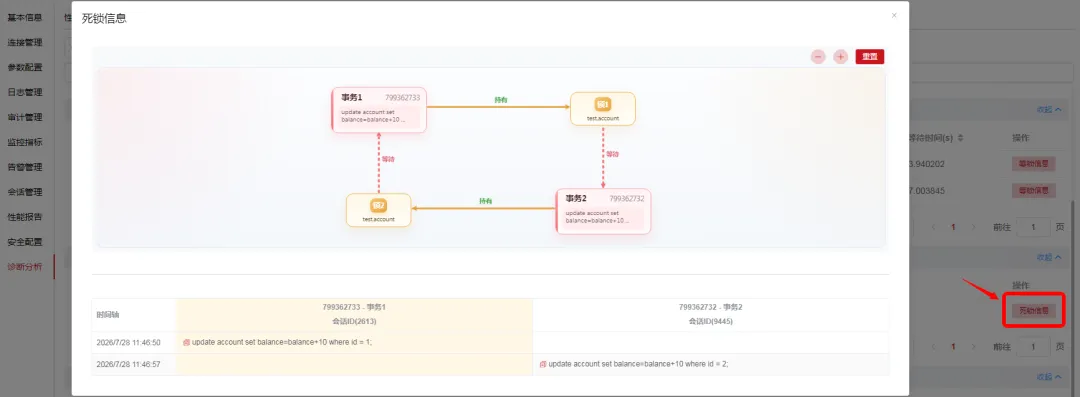The image size is (1080, 397).
Task: Click the 持有 label between 事务2 and 锁2
Action: click(x=486, y=201)
